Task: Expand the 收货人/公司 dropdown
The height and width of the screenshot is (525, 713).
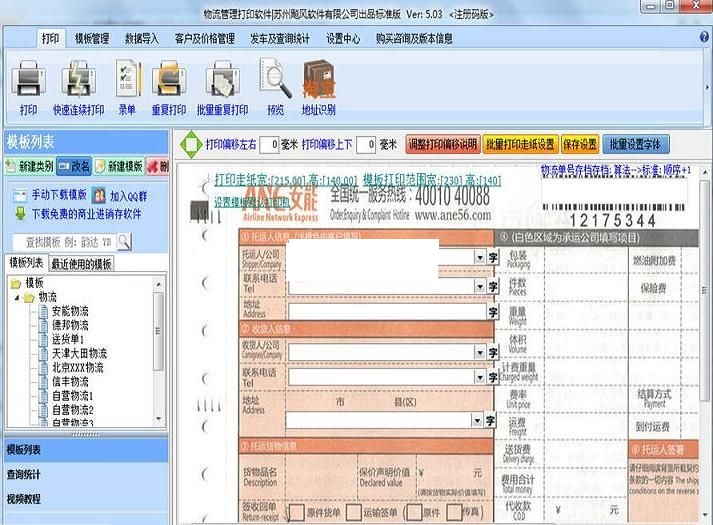Action: pyautogui.click(x=480, y=353)
